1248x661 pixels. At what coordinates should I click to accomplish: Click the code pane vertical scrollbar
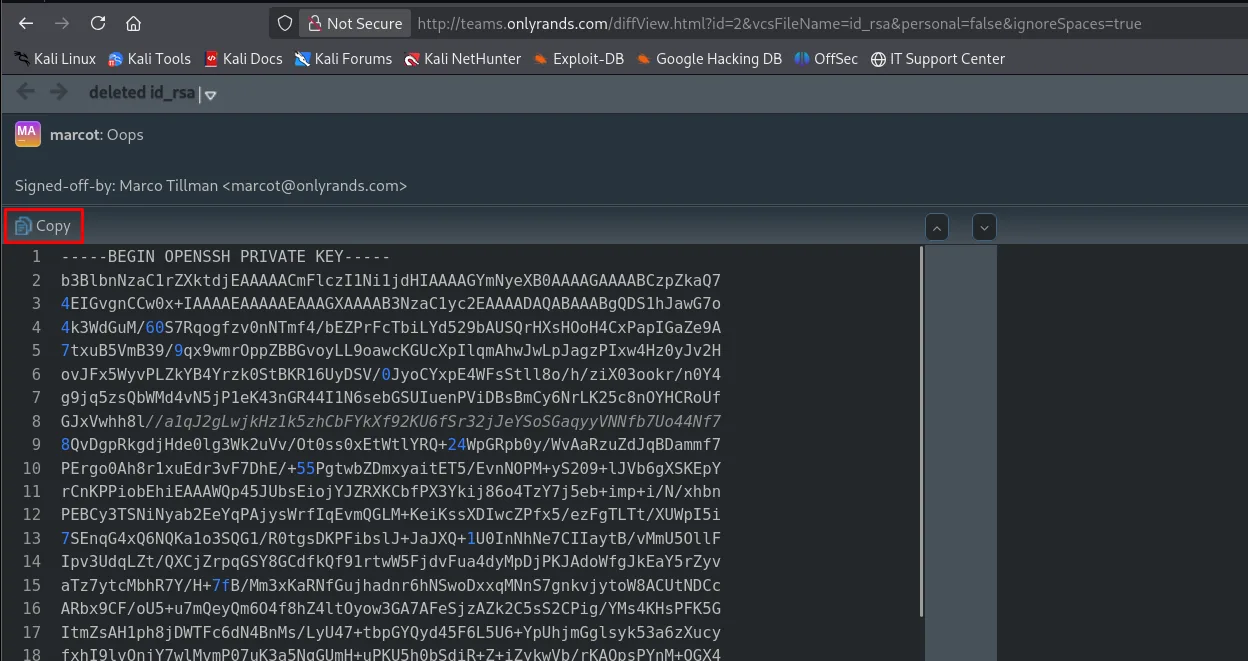coord(921,430)
